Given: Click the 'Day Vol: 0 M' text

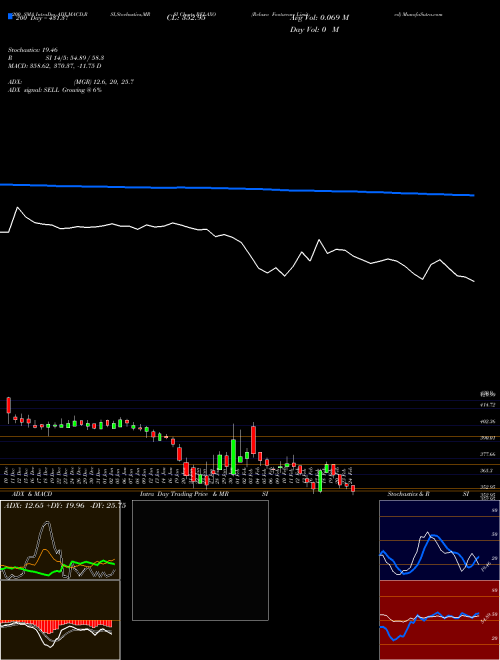Looking at the screenshot, I should [x=314, y=30].
